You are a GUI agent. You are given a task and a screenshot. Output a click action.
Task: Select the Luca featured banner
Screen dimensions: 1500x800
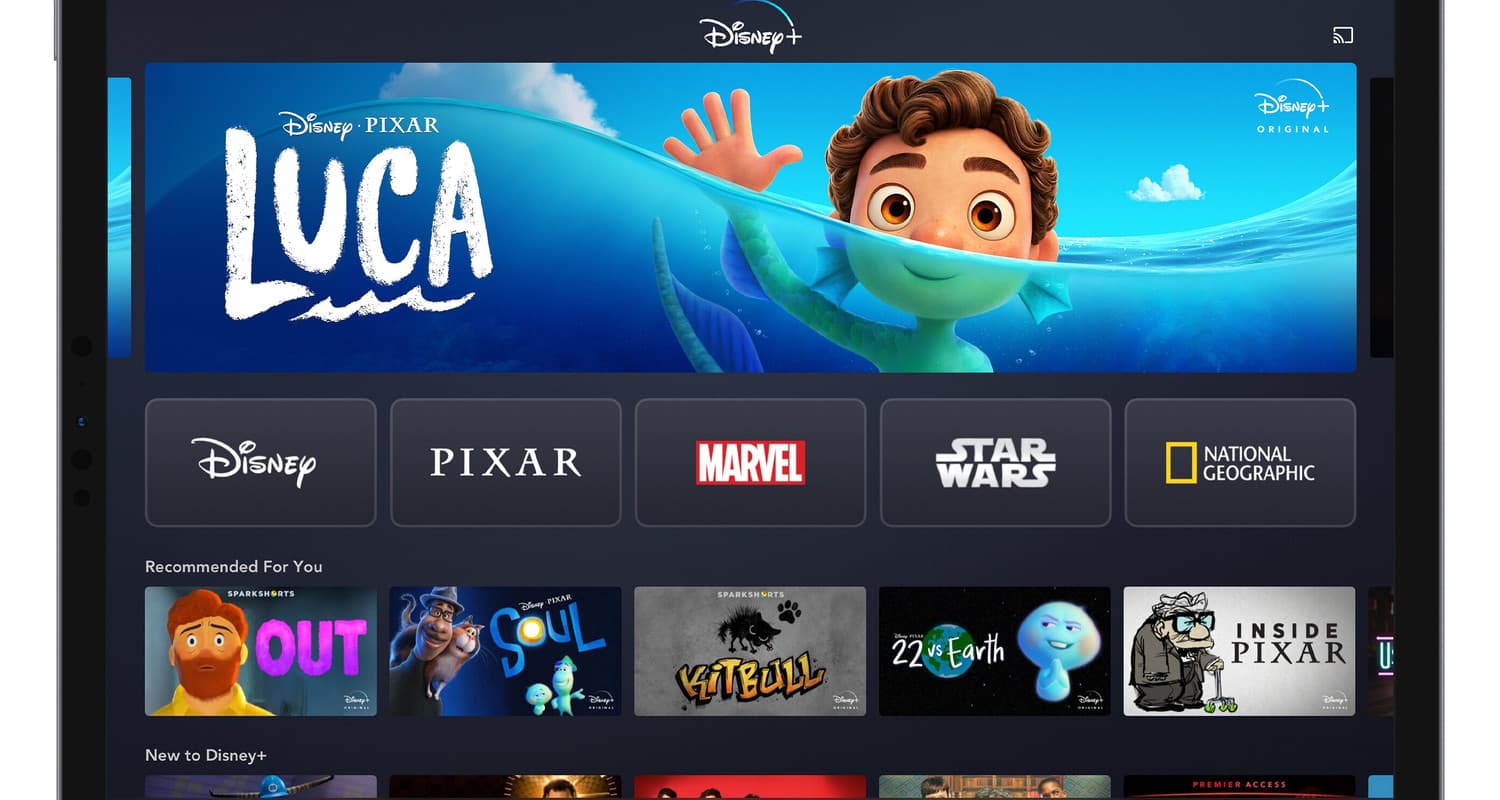751,217
